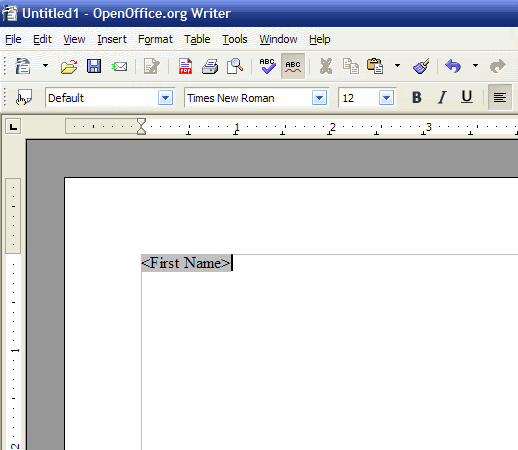Toggle Underline formatting
The height and width of the screenshot is (450, 518).
tap(467, 98)
